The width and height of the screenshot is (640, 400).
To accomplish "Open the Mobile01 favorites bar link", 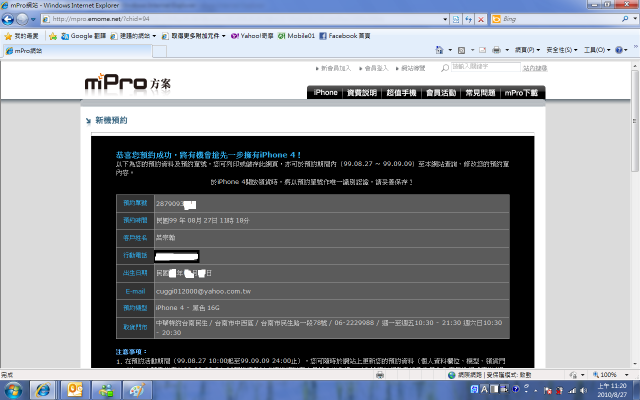I will (x=296, y=36).
